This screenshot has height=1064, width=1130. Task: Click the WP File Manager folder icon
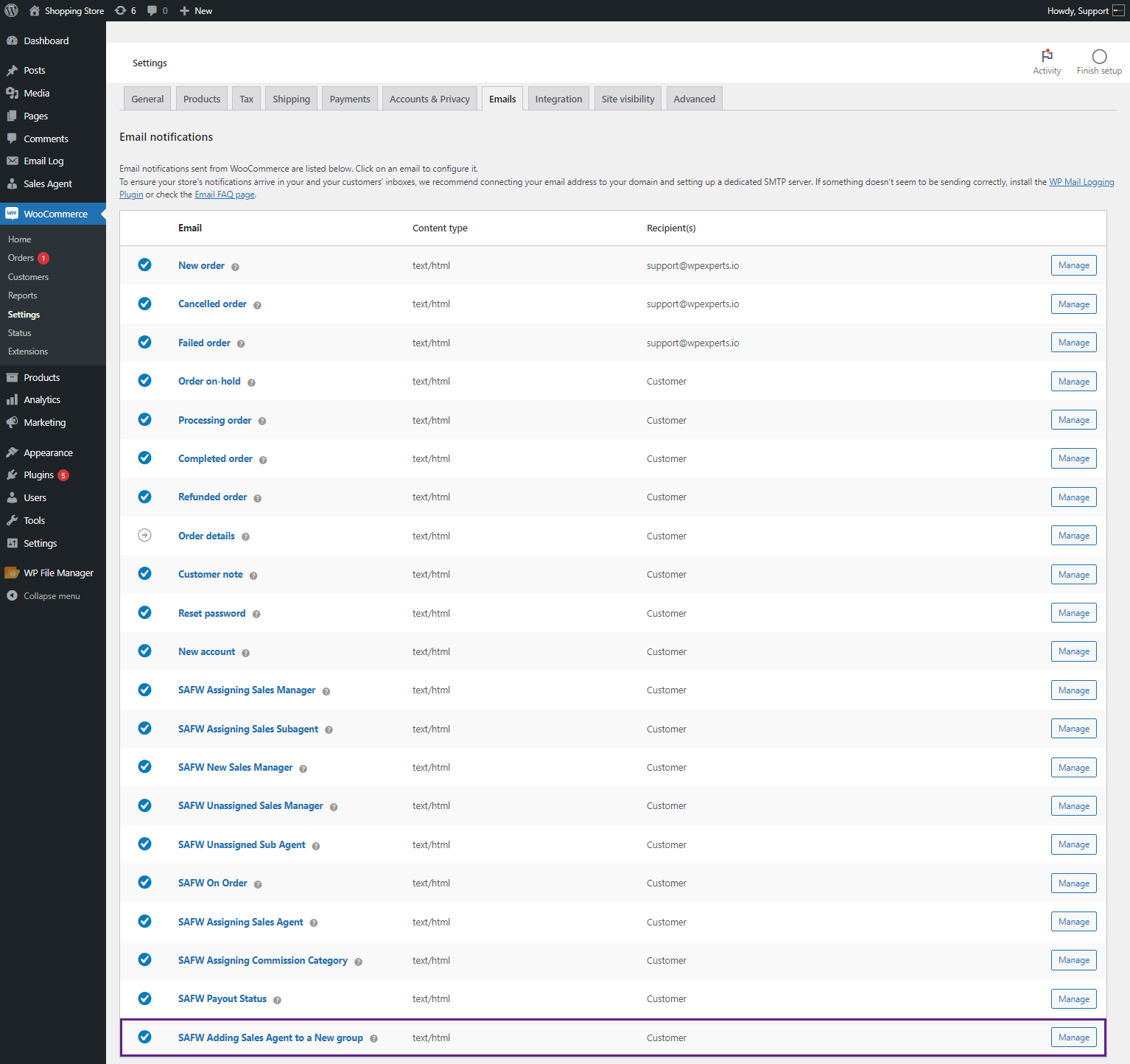[12, 573]
